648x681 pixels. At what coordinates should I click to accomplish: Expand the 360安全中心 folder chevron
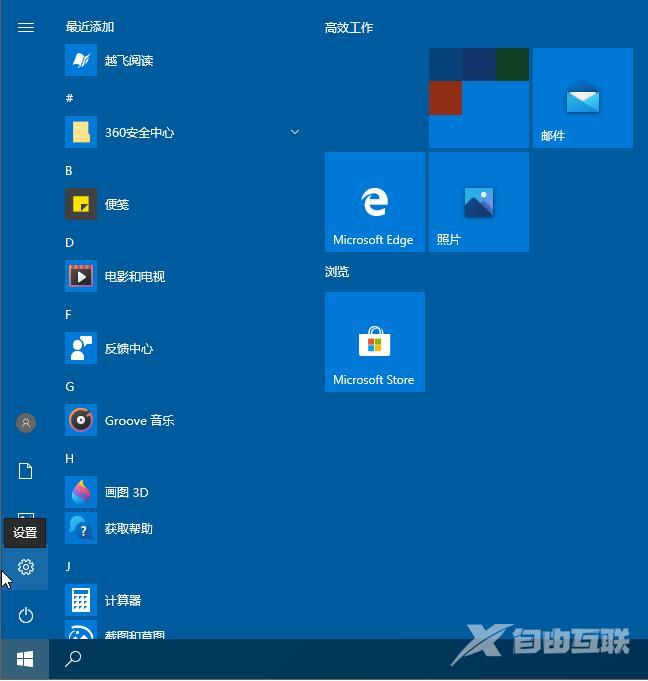295,132
